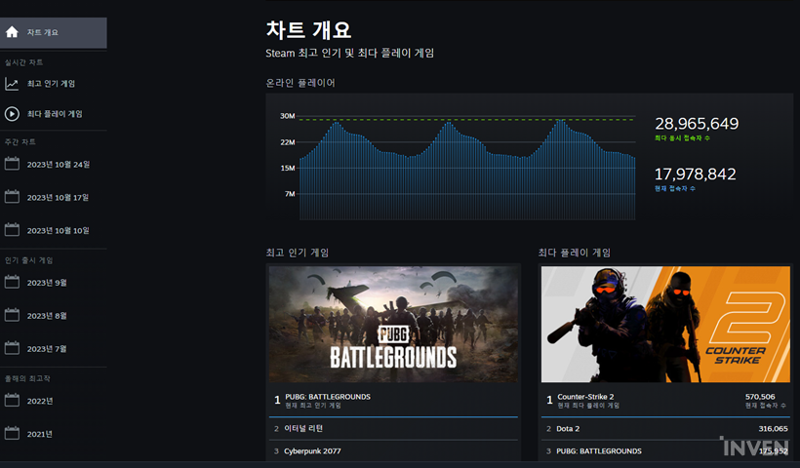The image size is (800, 468).
Task: Click calendar icon next to 2023년 10월 24일
Action: [12, 164]
